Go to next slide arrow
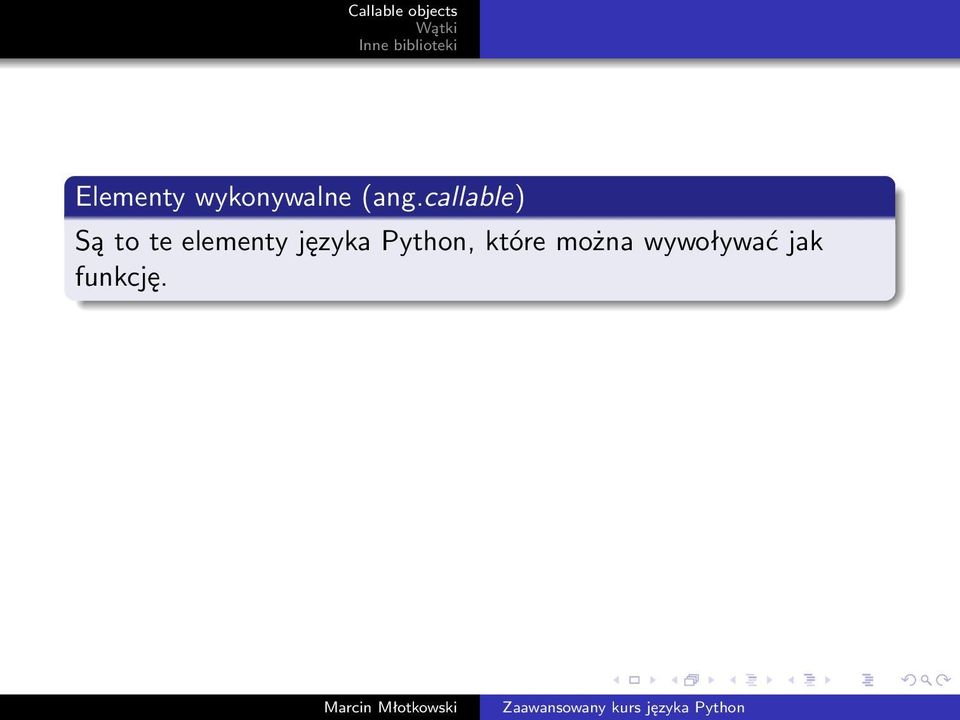 point(653,680)
